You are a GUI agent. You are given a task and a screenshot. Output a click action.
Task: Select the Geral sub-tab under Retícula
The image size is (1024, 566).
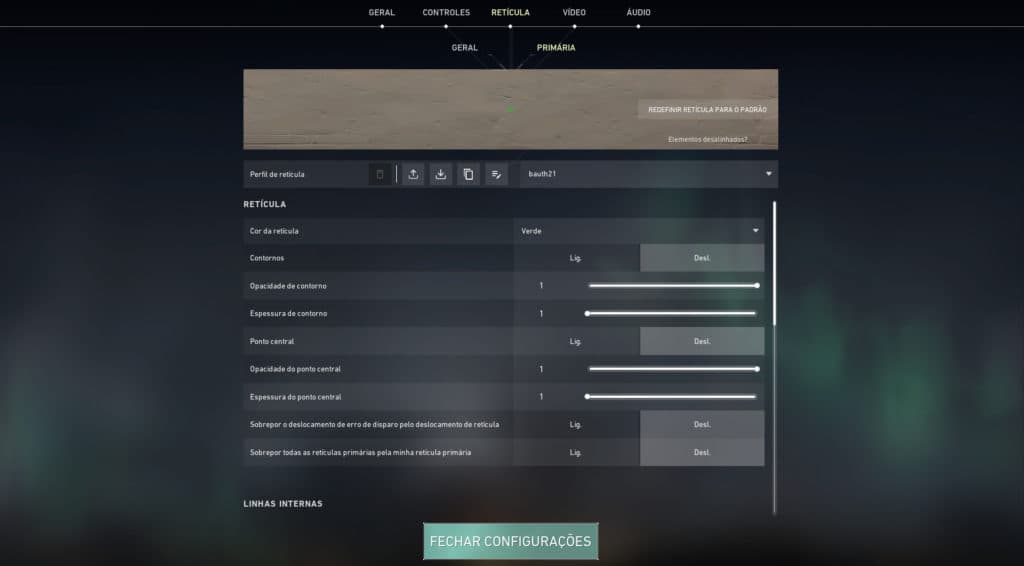click(464, 47)
